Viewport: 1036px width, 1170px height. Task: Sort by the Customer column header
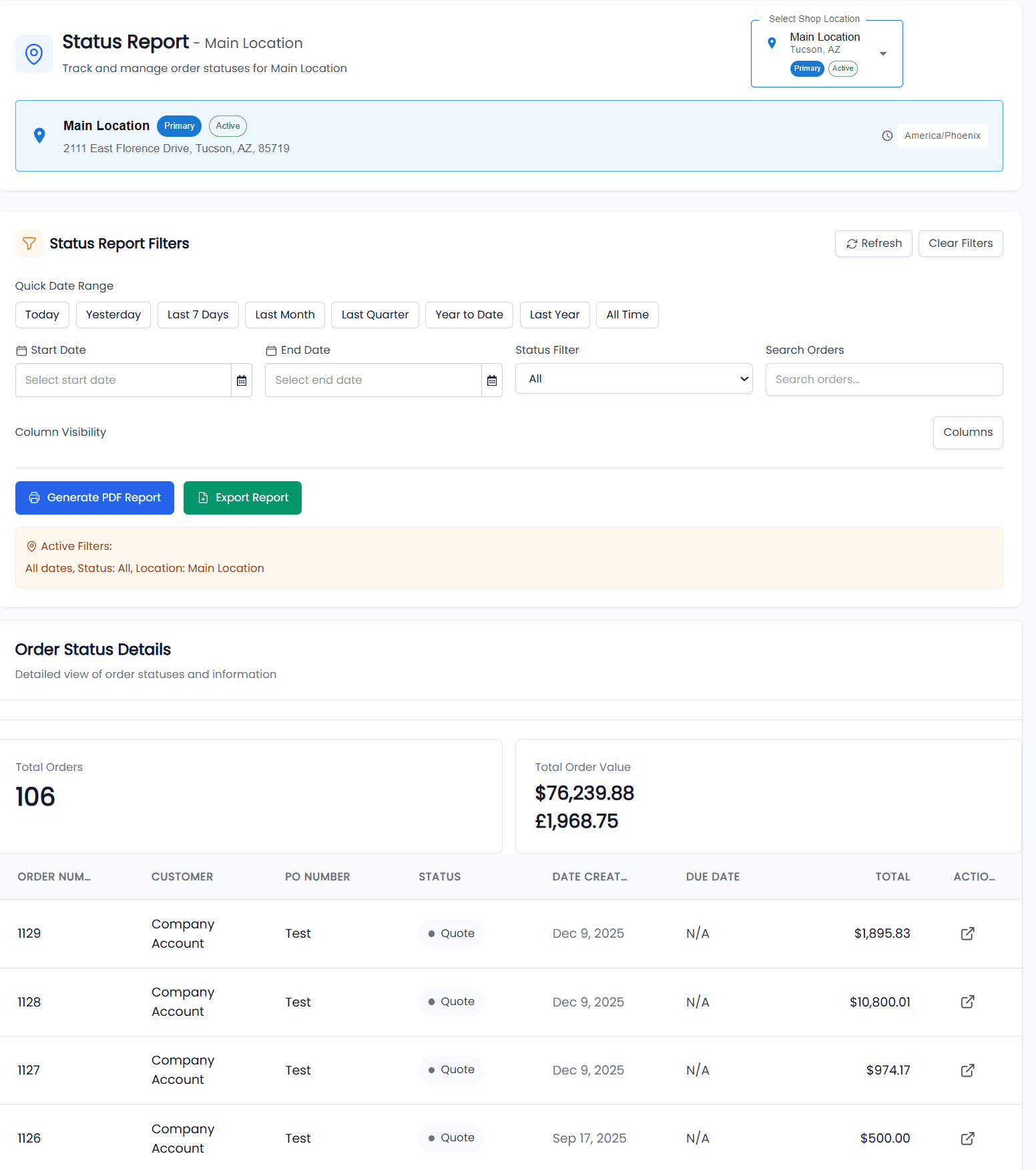point(182,877)
